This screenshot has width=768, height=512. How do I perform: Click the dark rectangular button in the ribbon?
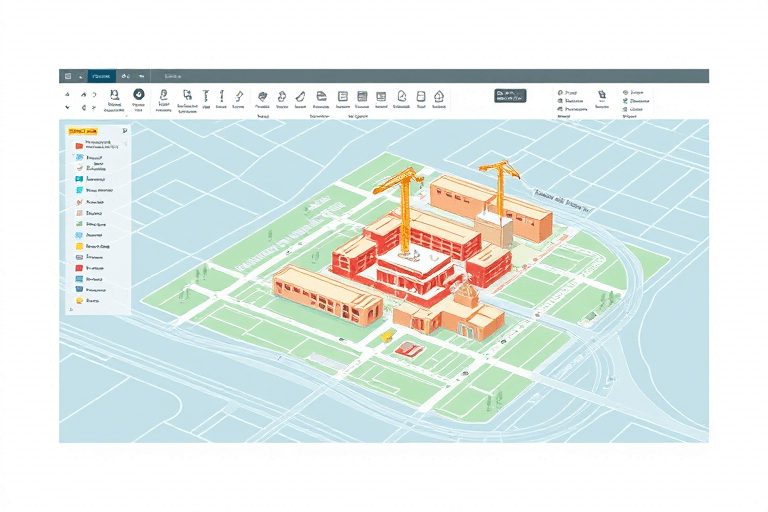click(x=509, y=95)
